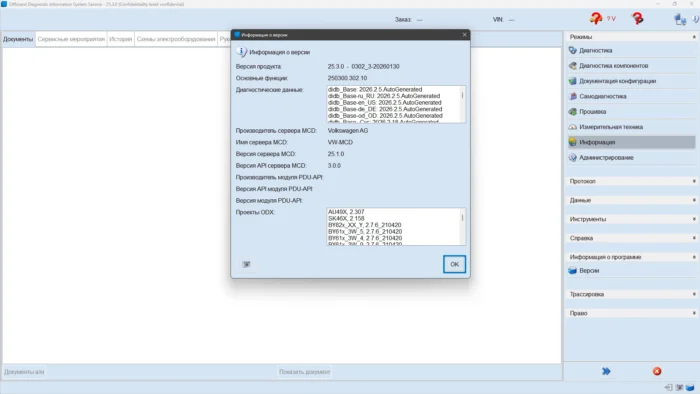The width and height of the screenshot is (700, 394).
Task: Click the second red question mark icon
Action: pos(638,18)
